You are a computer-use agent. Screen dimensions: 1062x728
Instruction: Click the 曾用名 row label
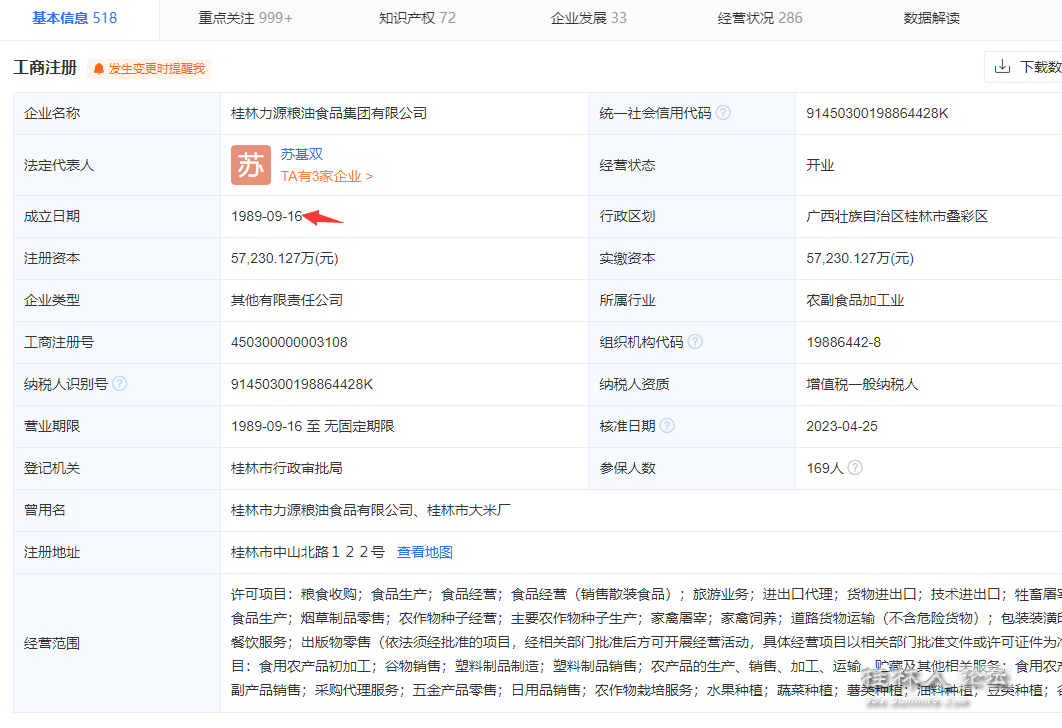coord(45,510)
